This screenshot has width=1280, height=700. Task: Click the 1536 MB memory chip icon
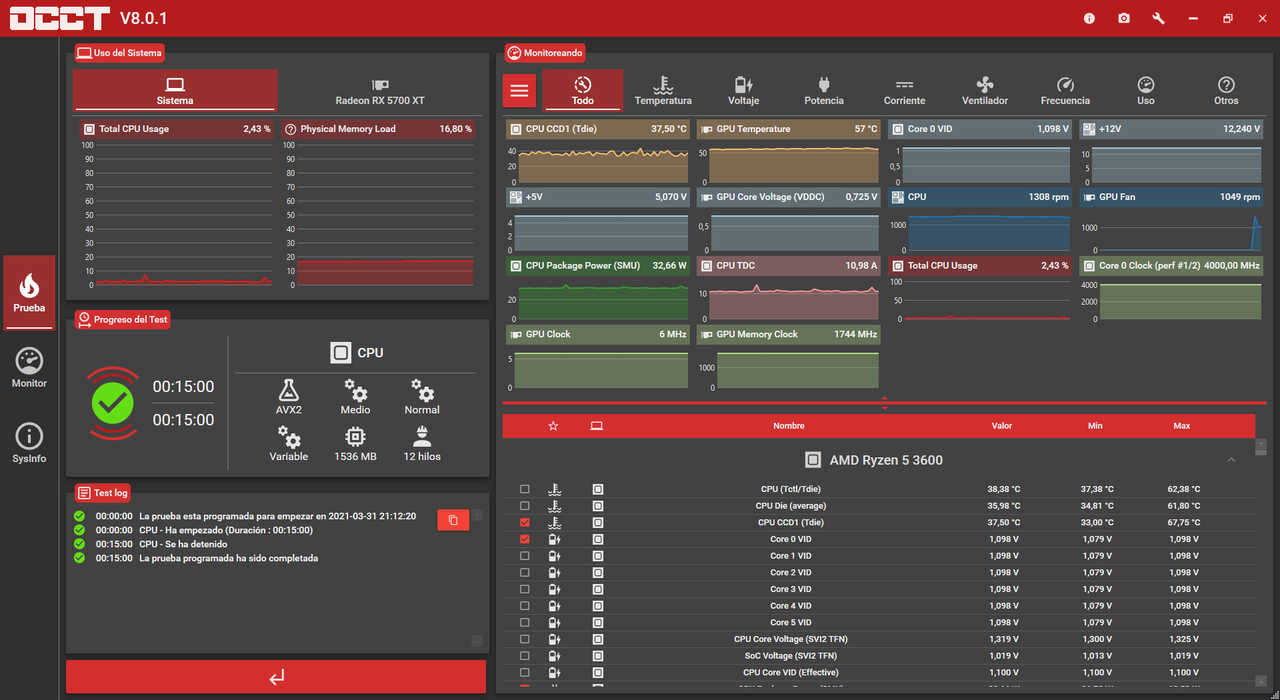click(x=355, y=436)
